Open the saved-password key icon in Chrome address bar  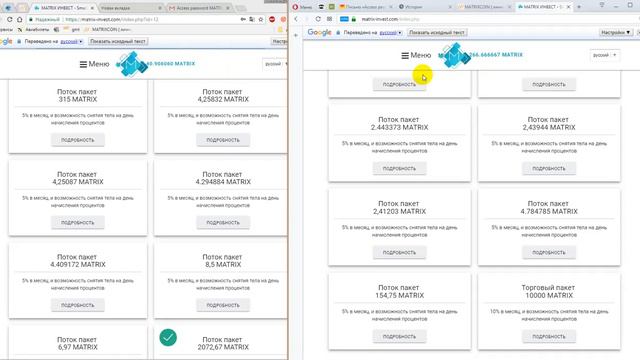(243, 19)
